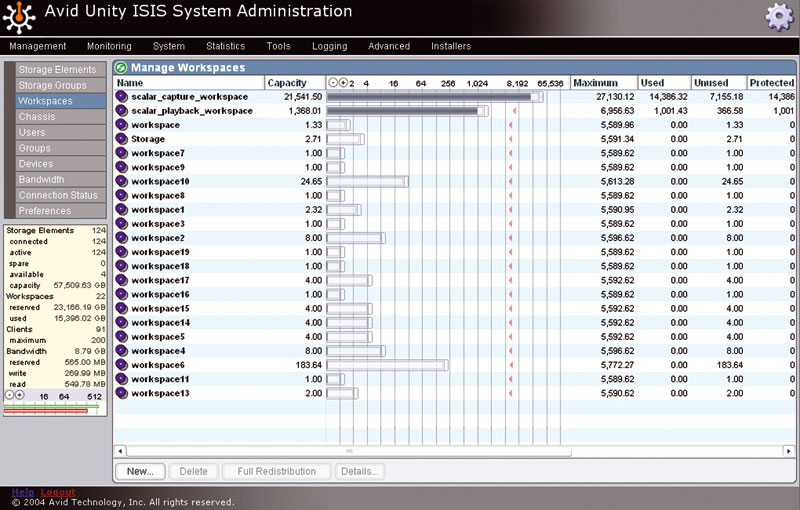Click the green Manage Workspaces refresh icon

pyautogui.click(x=121, y=67)
